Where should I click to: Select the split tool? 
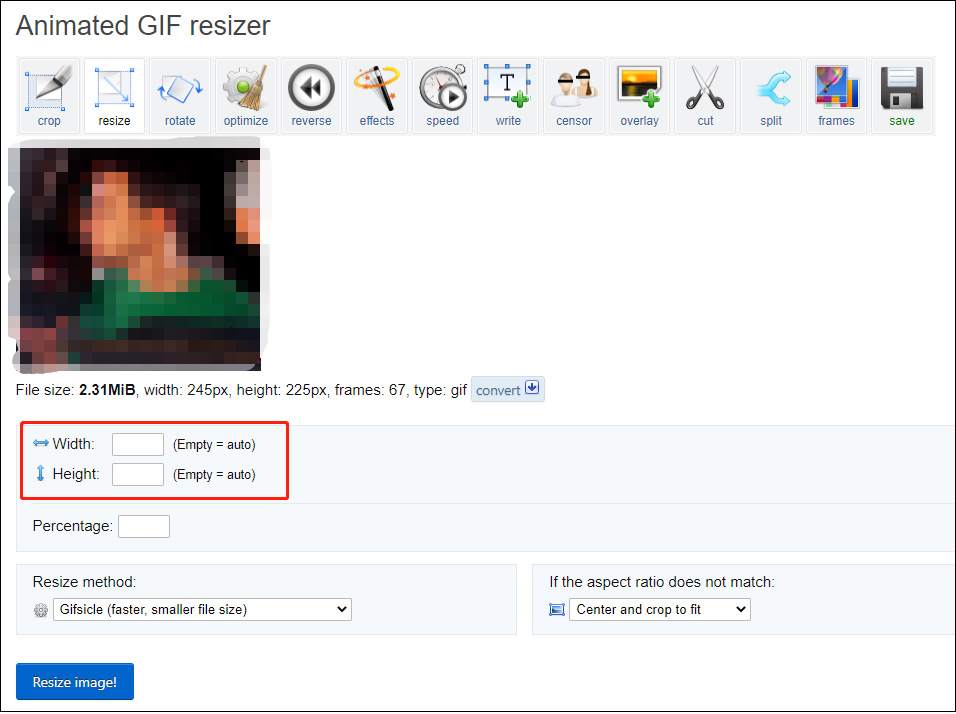click(770, 95)
